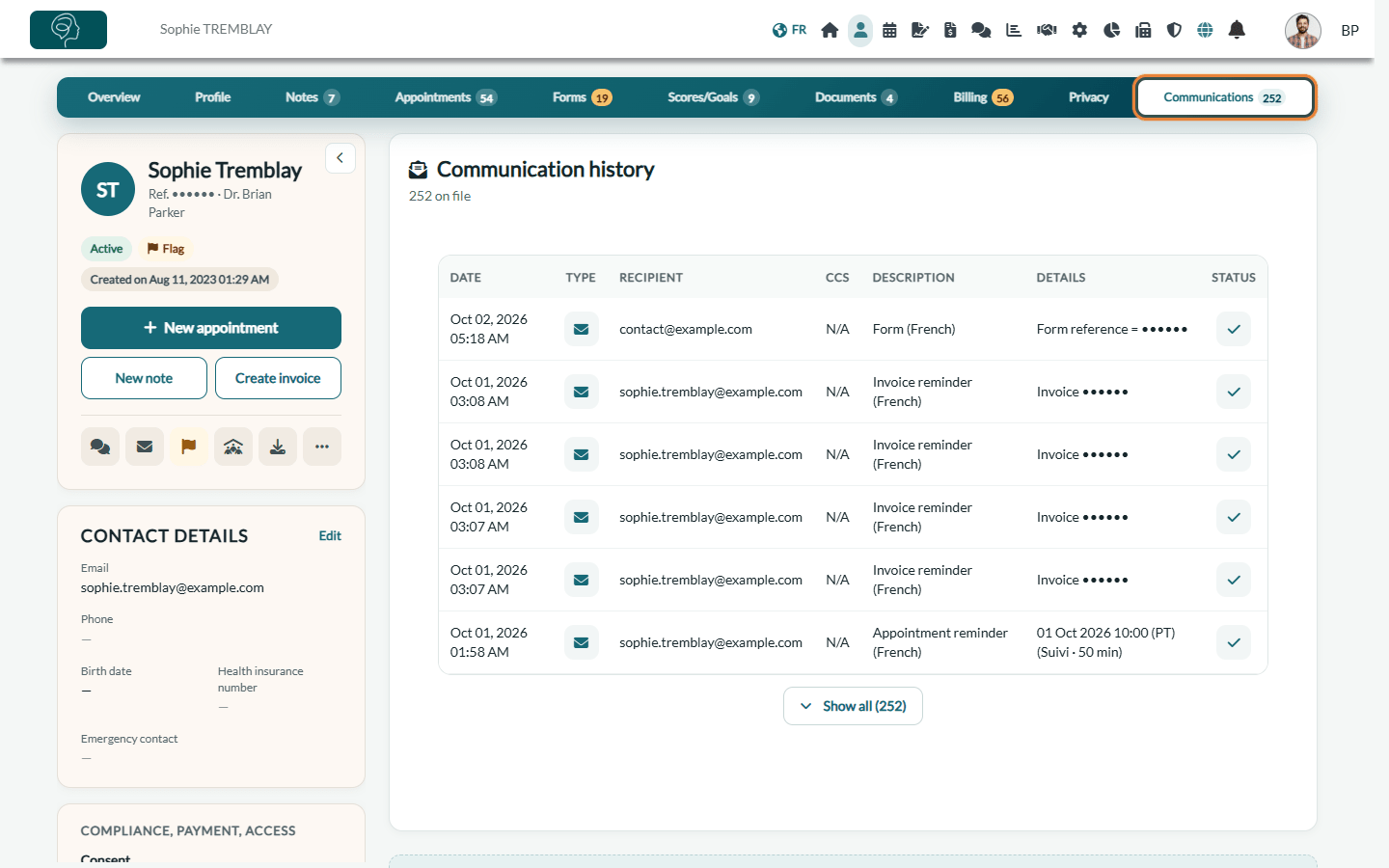The height and width of the screenshot is (868, 1389).
Task: Click the New appointment button
Action: 211,328
